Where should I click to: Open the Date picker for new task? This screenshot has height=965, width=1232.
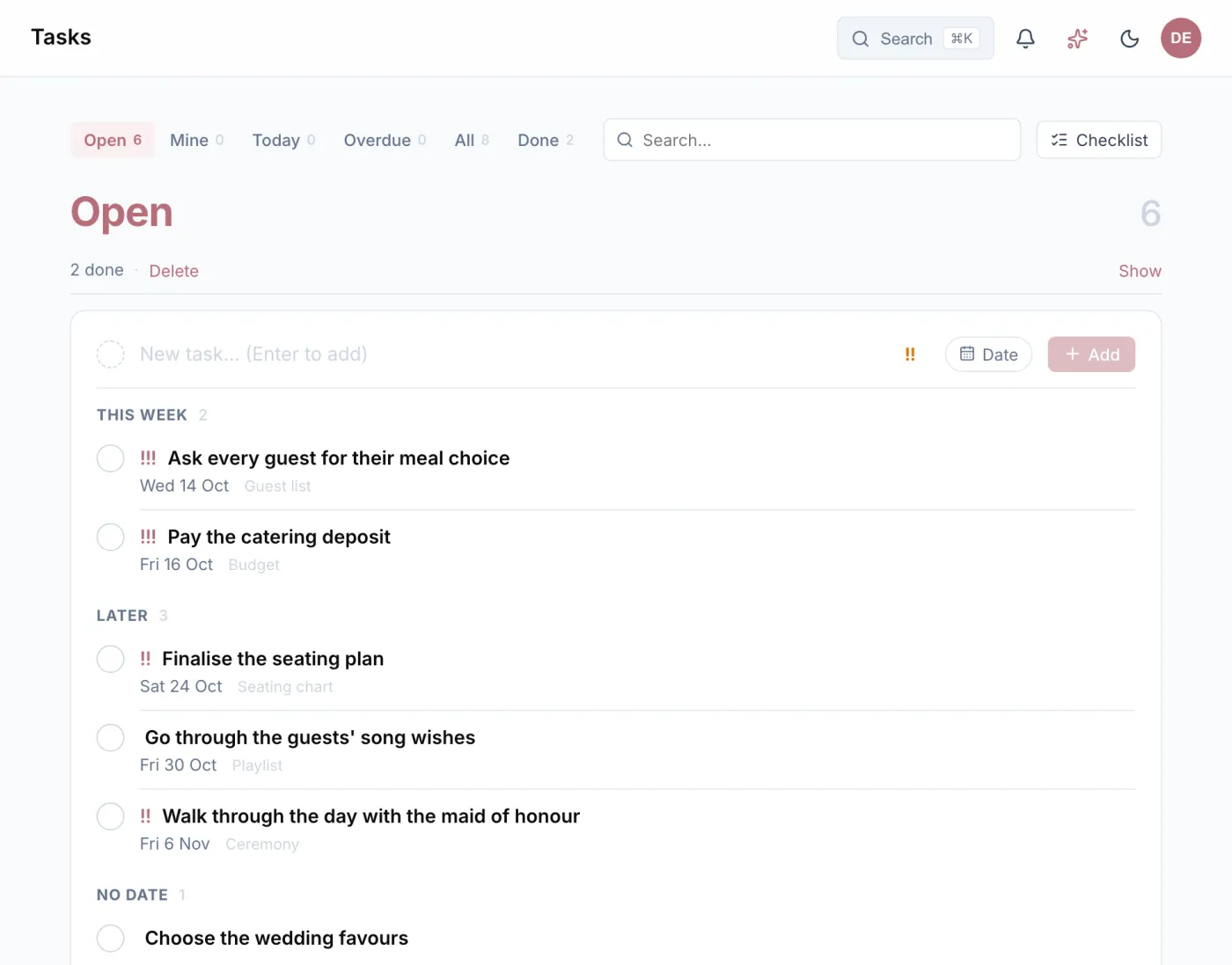[x=988, y=355]
